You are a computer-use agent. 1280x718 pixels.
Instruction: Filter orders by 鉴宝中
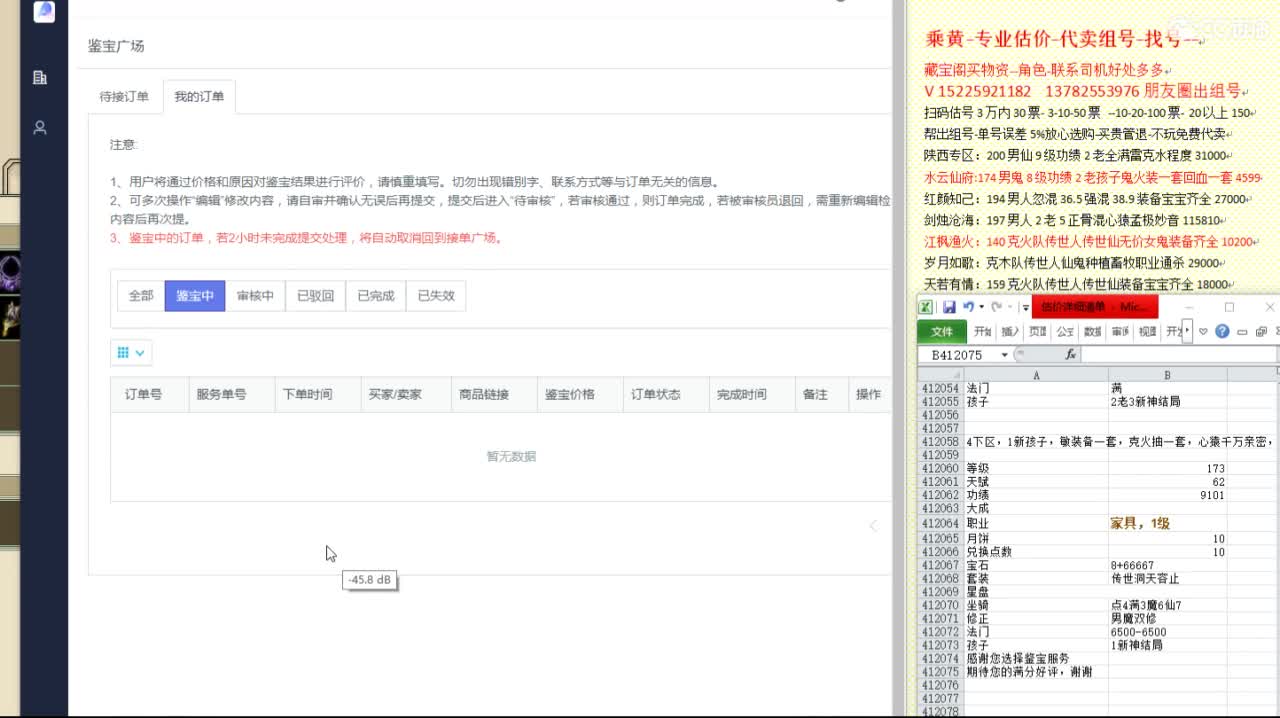point(195,296)
